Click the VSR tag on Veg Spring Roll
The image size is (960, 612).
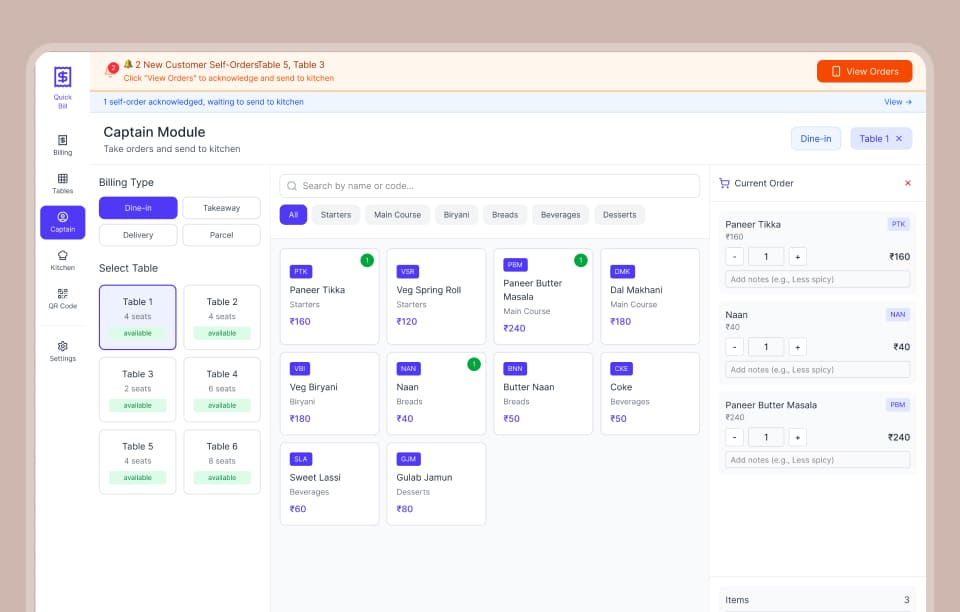(408, 272)
